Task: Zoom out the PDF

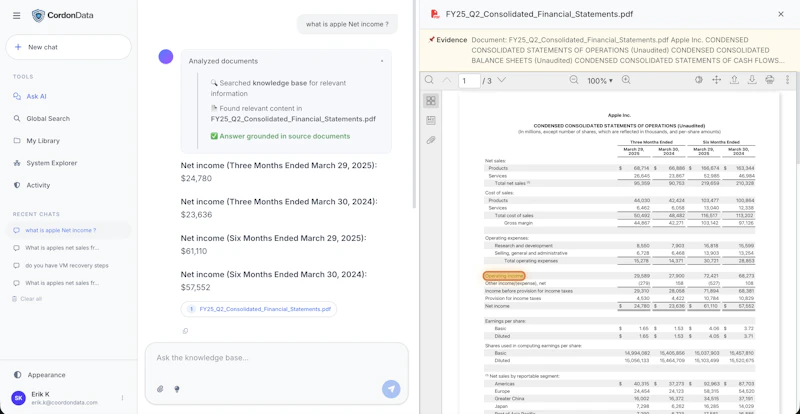Action: [574, 80]
